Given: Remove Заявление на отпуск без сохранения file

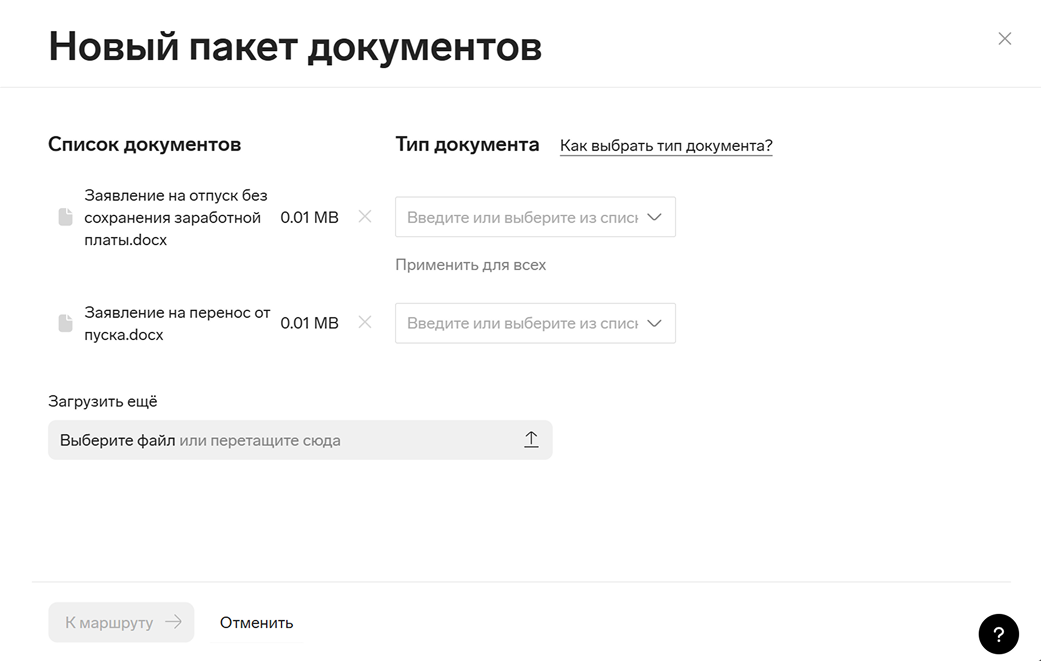Looking at the screenshot, I should point(364,216).
